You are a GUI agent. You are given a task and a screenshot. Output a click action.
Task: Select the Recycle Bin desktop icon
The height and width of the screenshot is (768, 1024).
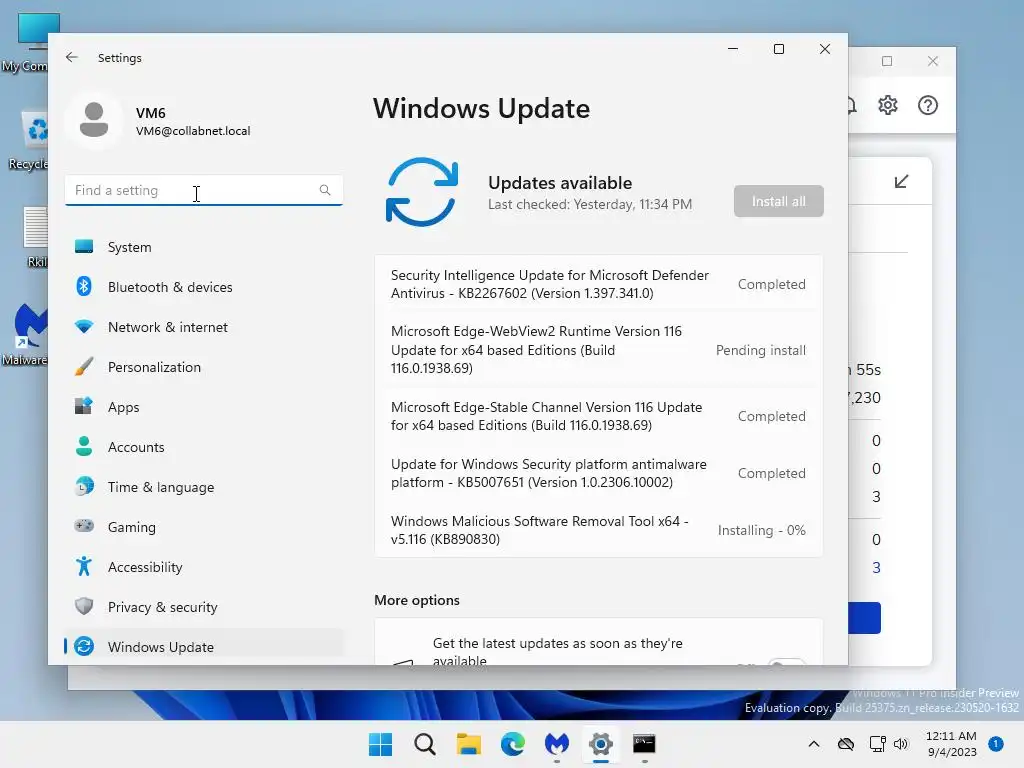click(29, 140)
